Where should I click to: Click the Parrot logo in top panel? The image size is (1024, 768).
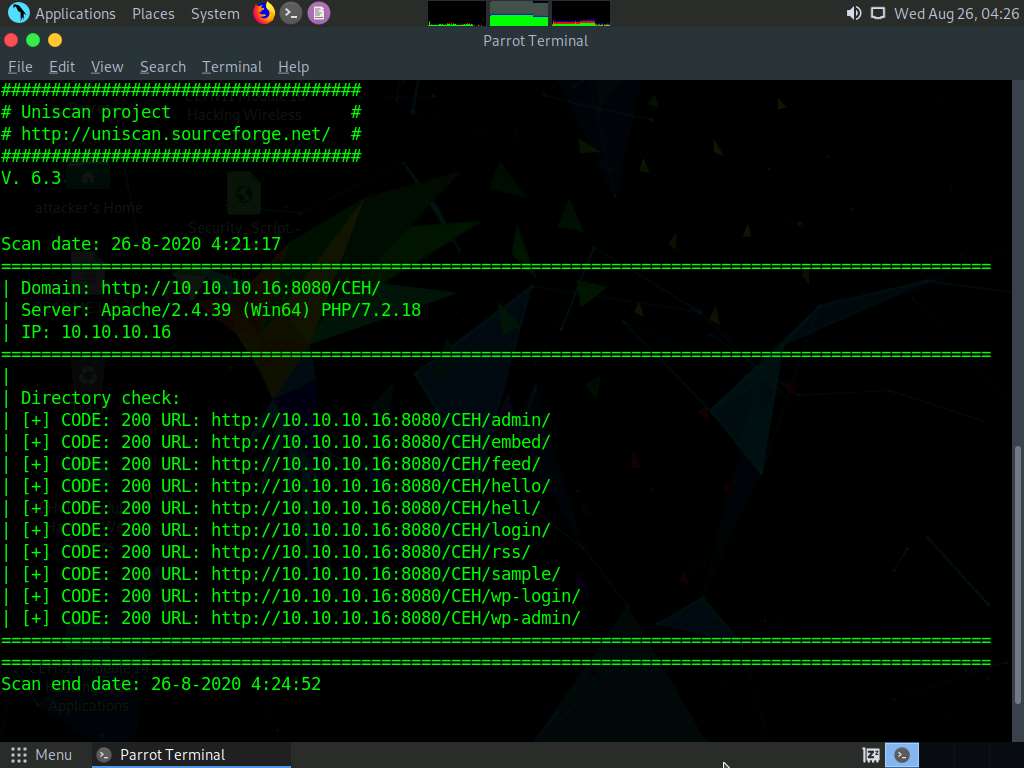point(18,13)
